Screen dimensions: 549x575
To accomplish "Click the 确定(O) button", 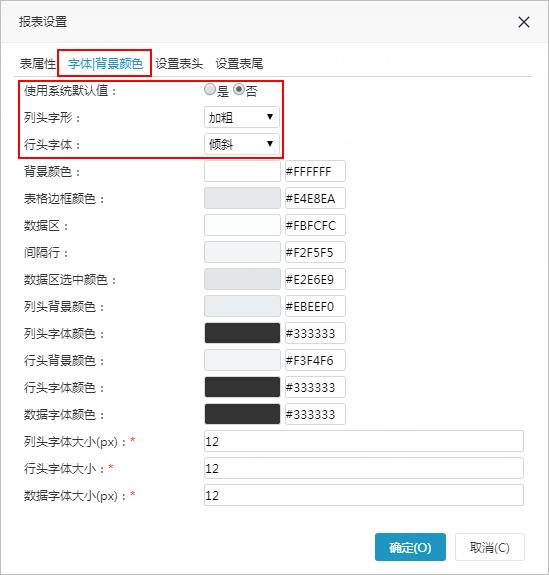I will (410, 547).
